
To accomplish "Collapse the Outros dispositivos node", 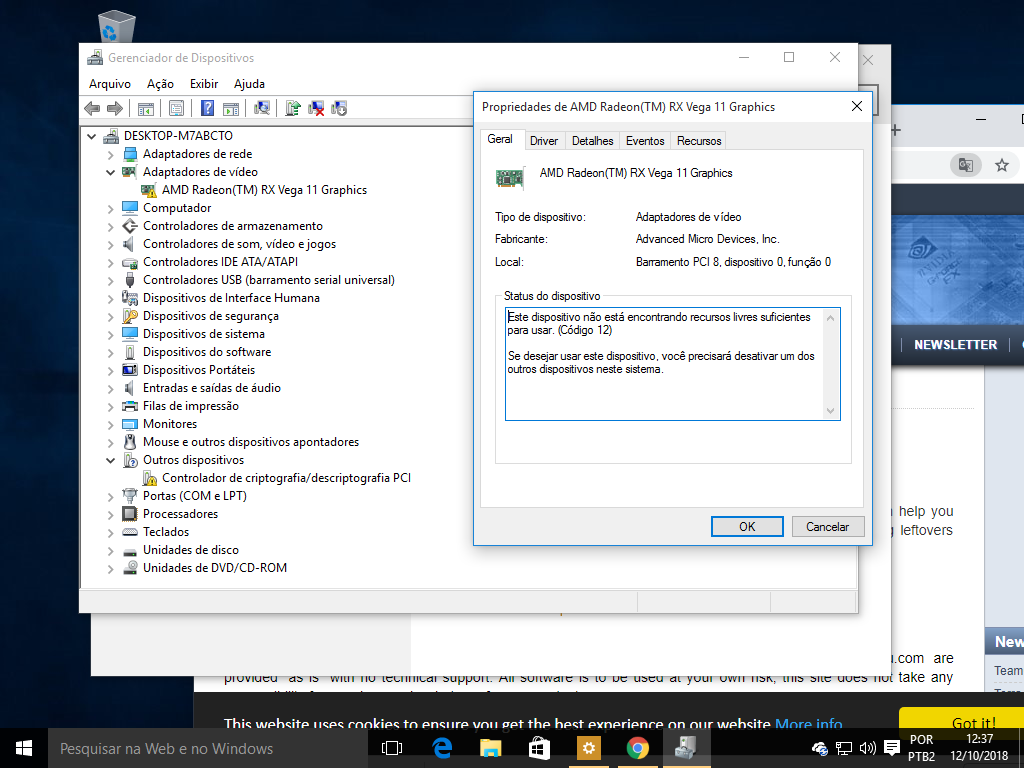I will [110, 460].
